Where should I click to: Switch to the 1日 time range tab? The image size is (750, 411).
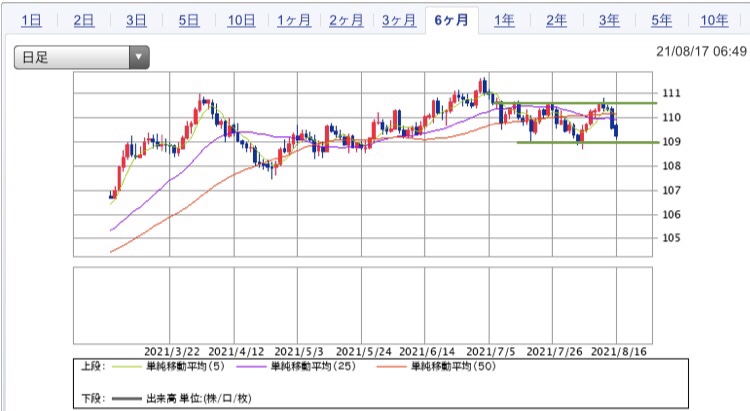32,20
